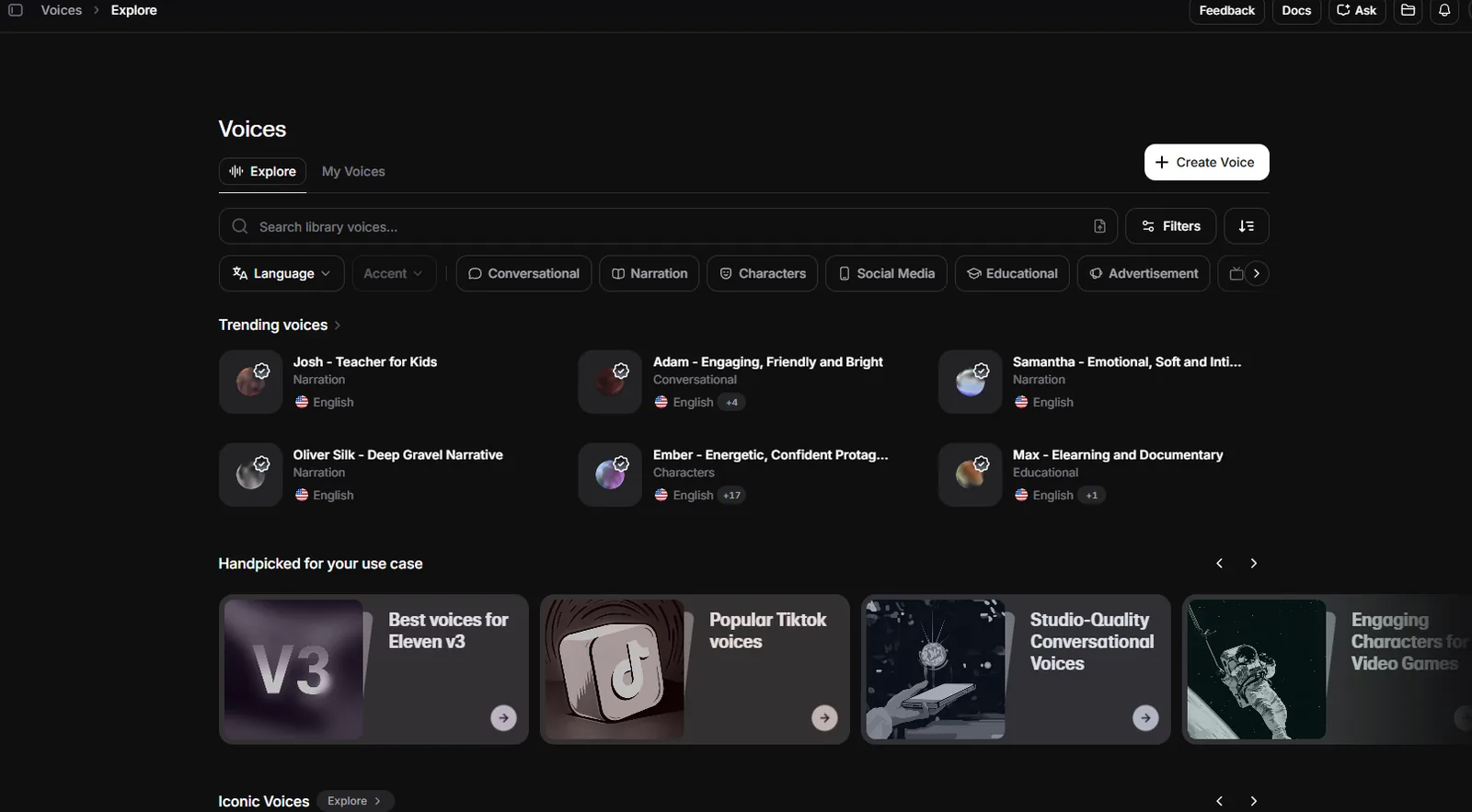The image size is (1472, 812).
Task: Select the partially hidden category chip icon
Action: point(1236,273)
